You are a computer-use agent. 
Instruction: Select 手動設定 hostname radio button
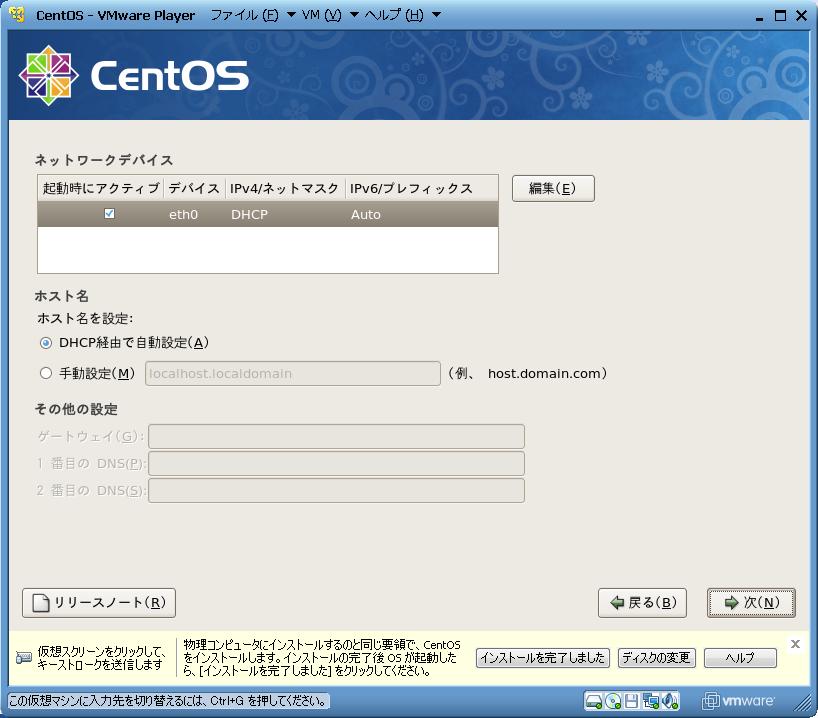[x=46, y=374]
